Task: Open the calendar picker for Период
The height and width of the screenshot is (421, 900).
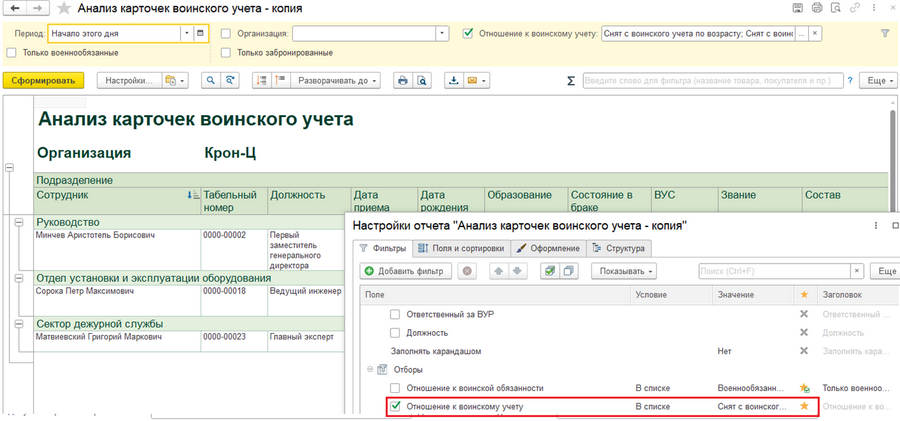Action: tap(200, 33)
